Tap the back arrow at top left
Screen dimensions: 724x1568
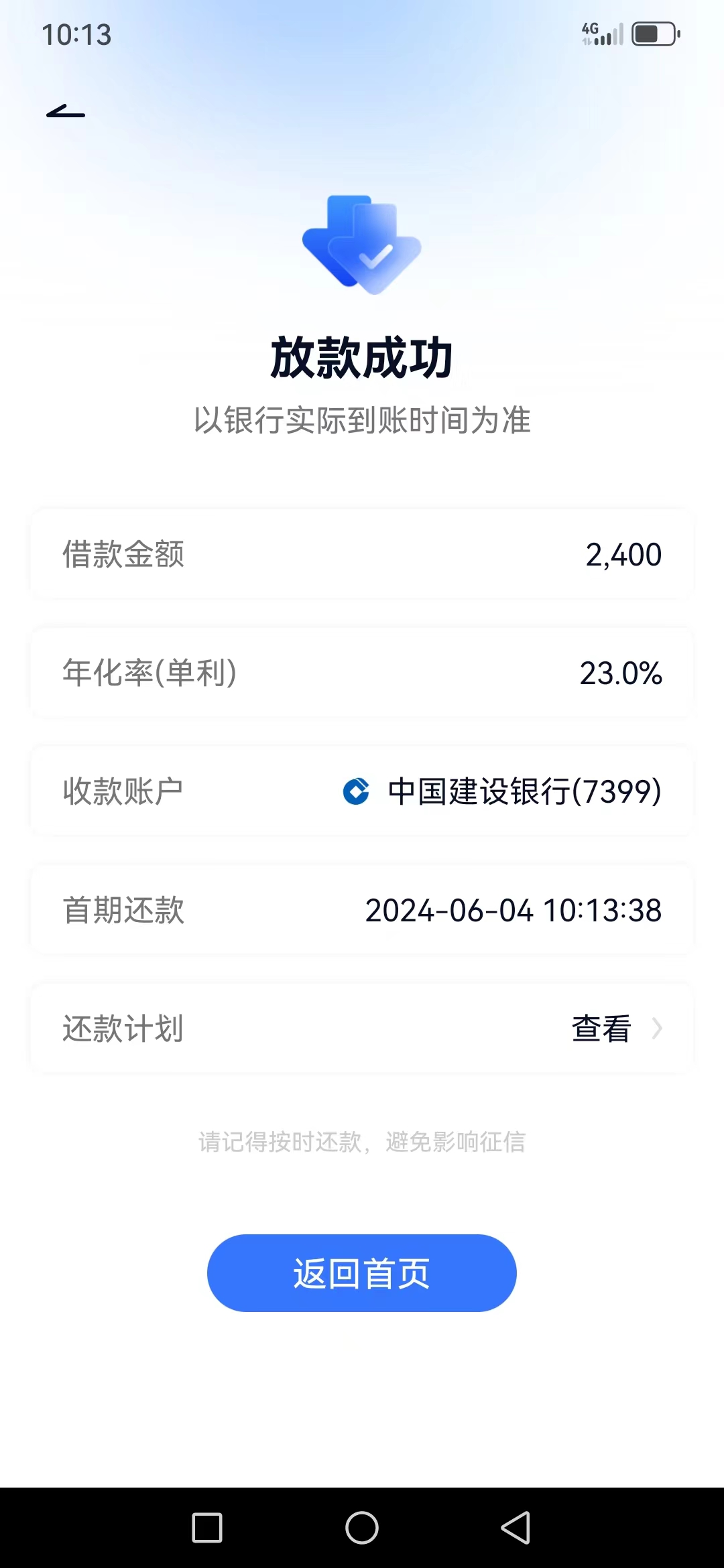tap(66, 112)
